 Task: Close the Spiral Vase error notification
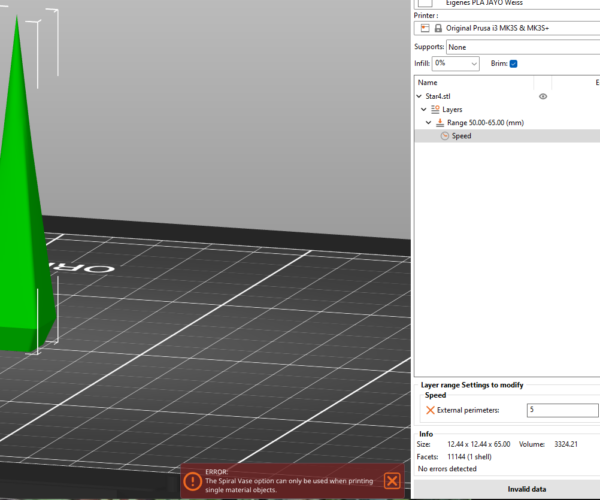392,481
